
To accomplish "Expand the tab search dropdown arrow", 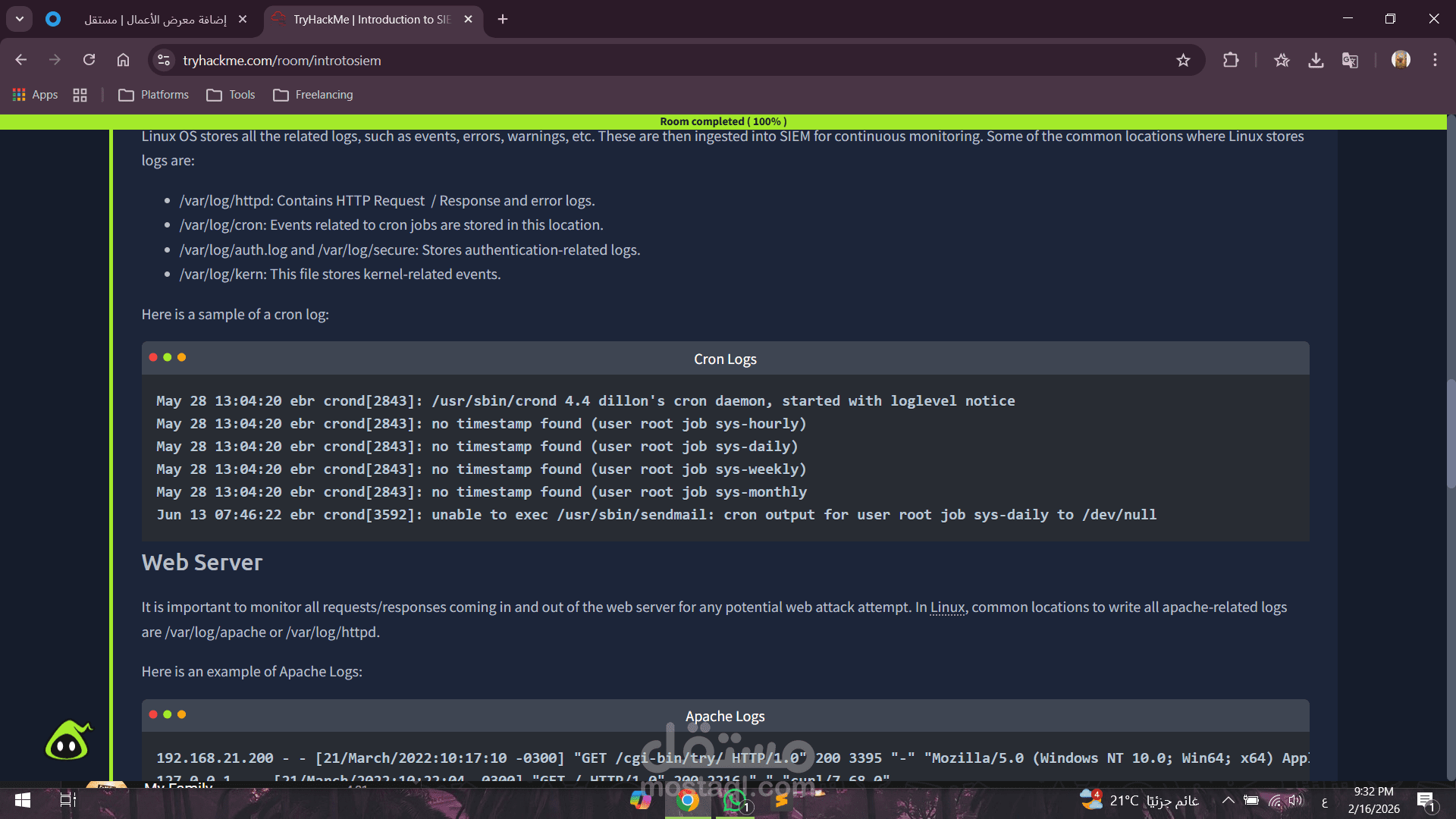I will (x=19, y=19).
